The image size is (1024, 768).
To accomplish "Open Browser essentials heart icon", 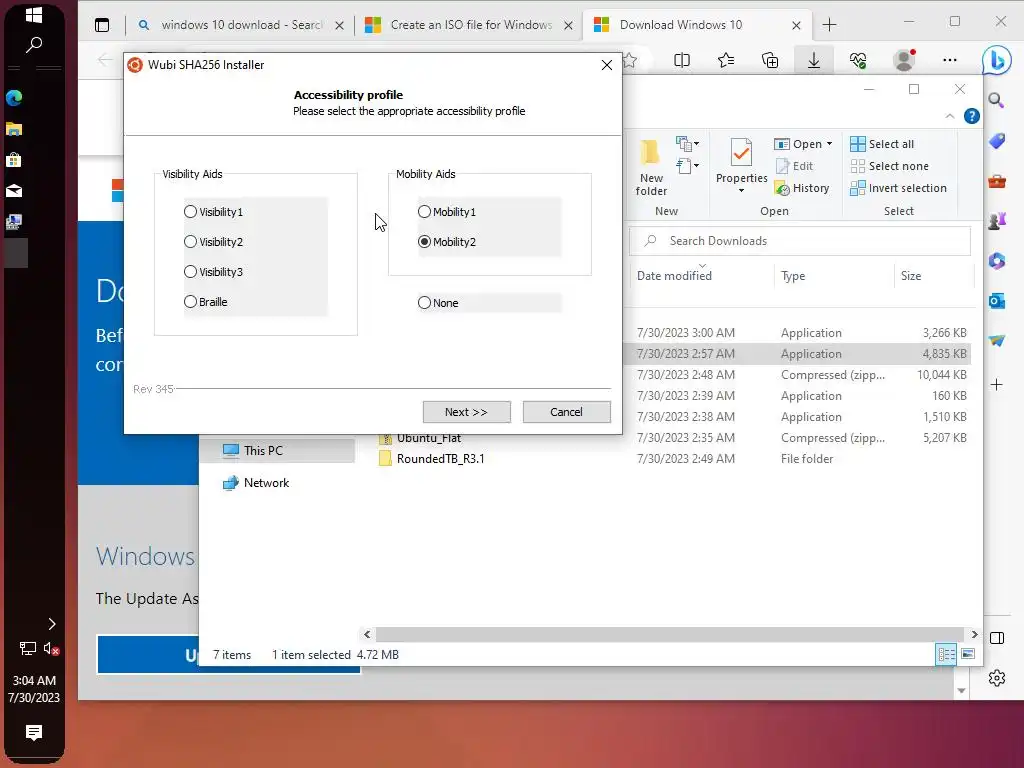I will point(857,60).
